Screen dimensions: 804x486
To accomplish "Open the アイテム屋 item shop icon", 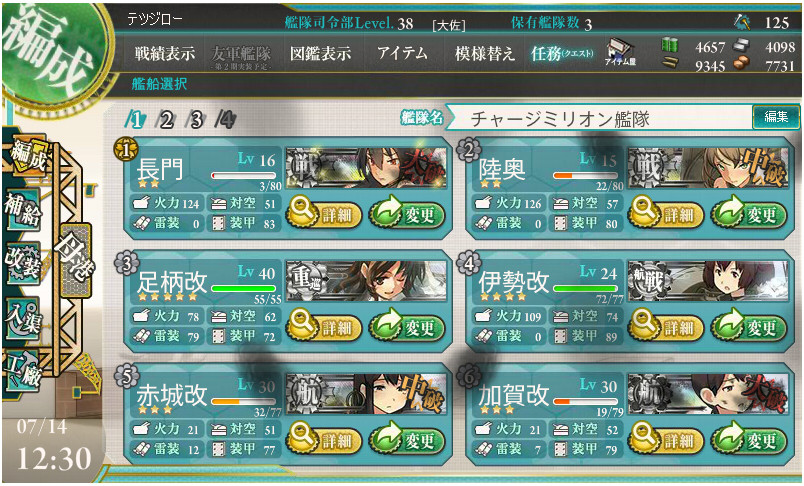I will click(x=620, y=52).
